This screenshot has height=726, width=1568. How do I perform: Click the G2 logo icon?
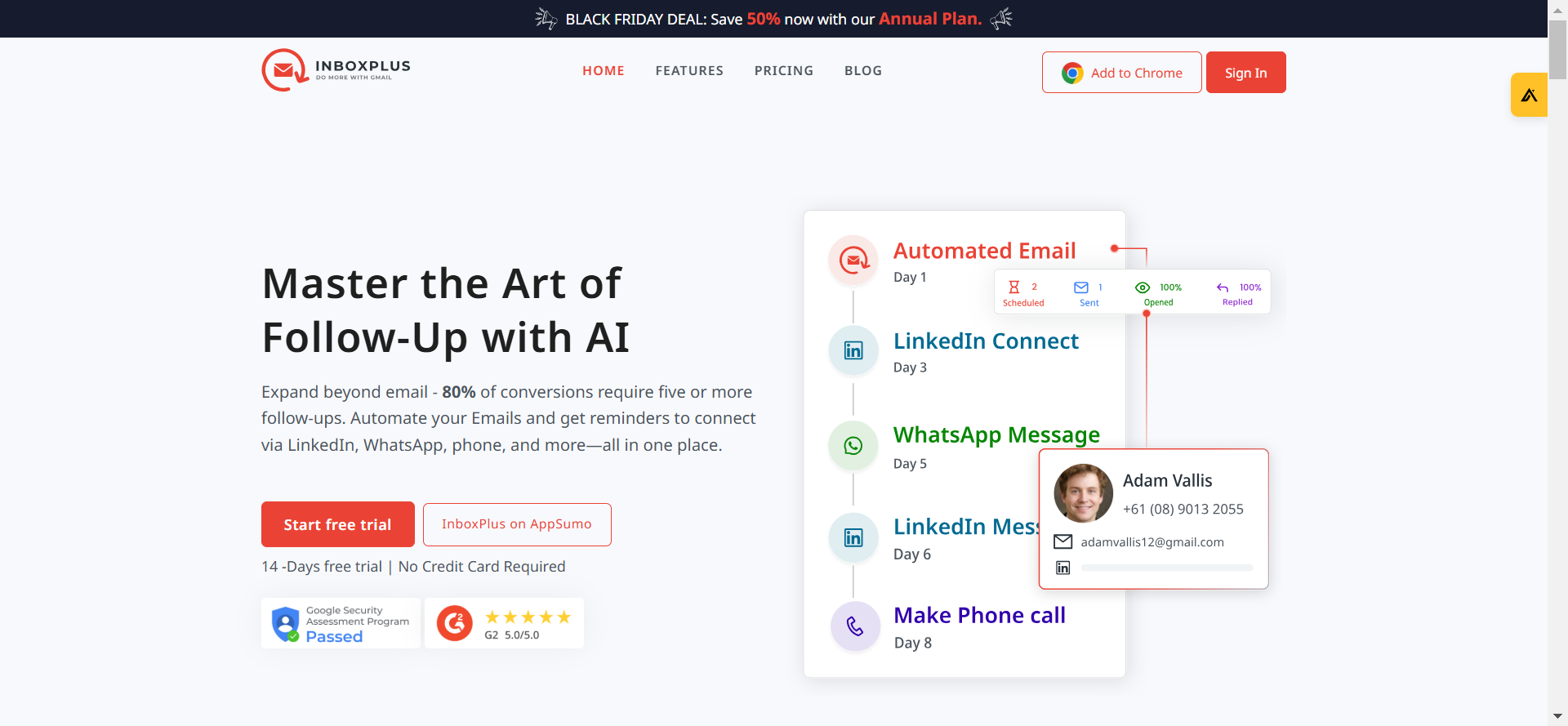coord(455,624)
